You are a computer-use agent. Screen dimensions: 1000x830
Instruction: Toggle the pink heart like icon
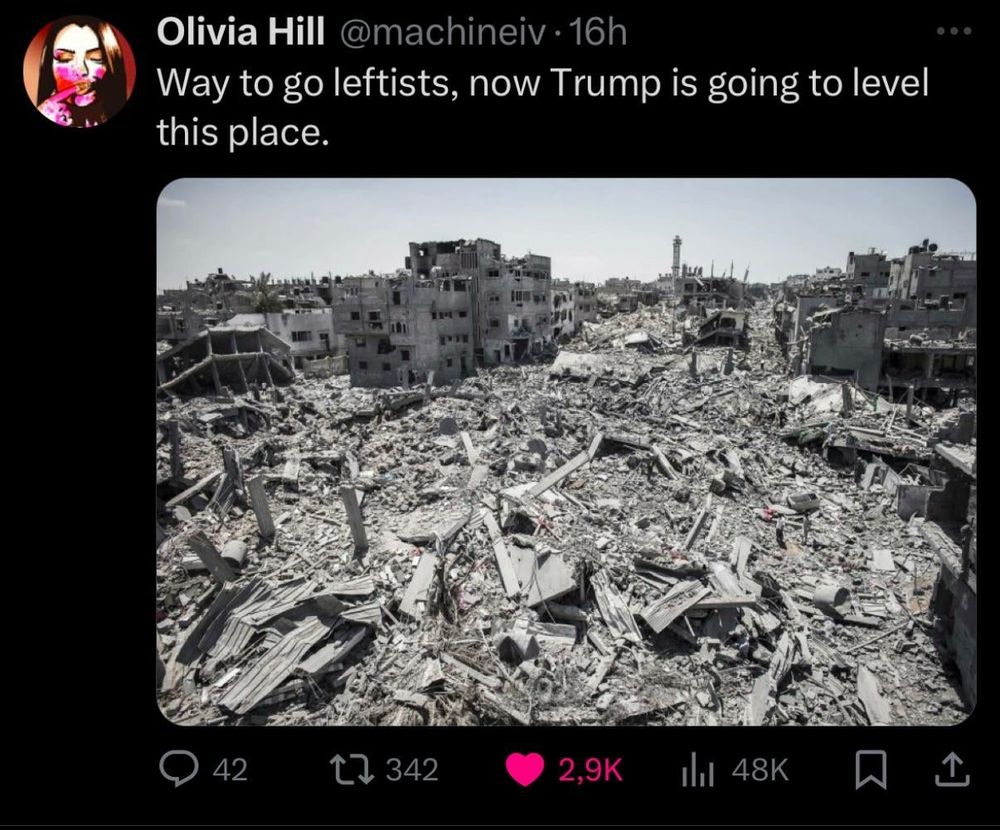pyautogui.click(x=525, y=770)
